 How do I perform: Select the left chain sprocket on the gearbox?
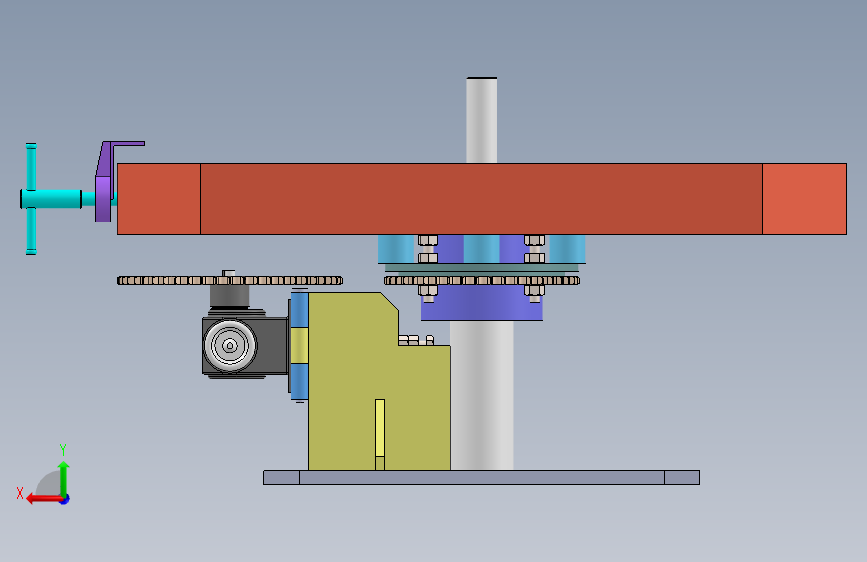[229, 280]
